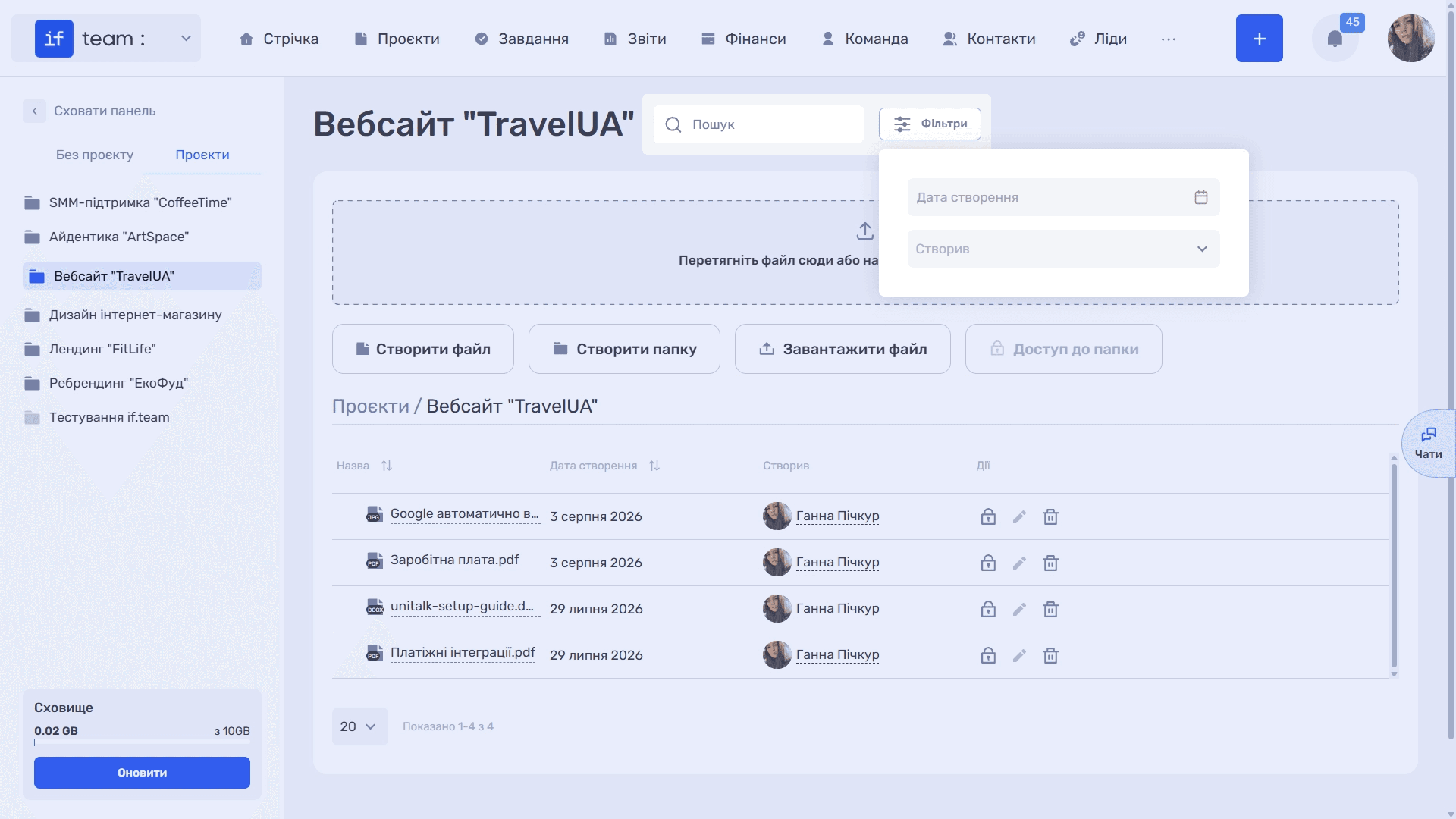Open Фінанси finance section
Image resolution: width=1456 pixels, height=819 pixels.
743,38
